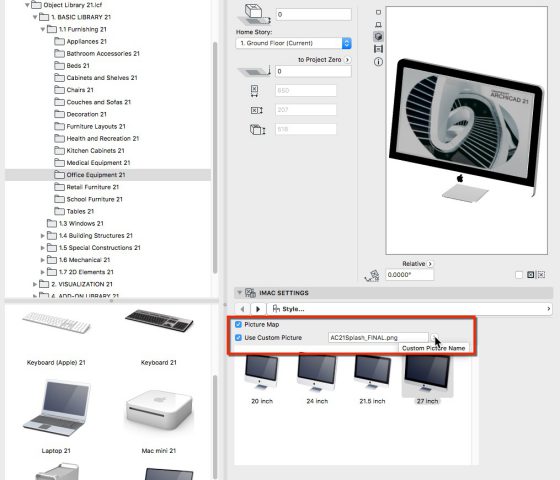This screenshot has height=480, width=560.
Task: Open the Bathroom Accessories 21 folder
Action: point(97,54)
